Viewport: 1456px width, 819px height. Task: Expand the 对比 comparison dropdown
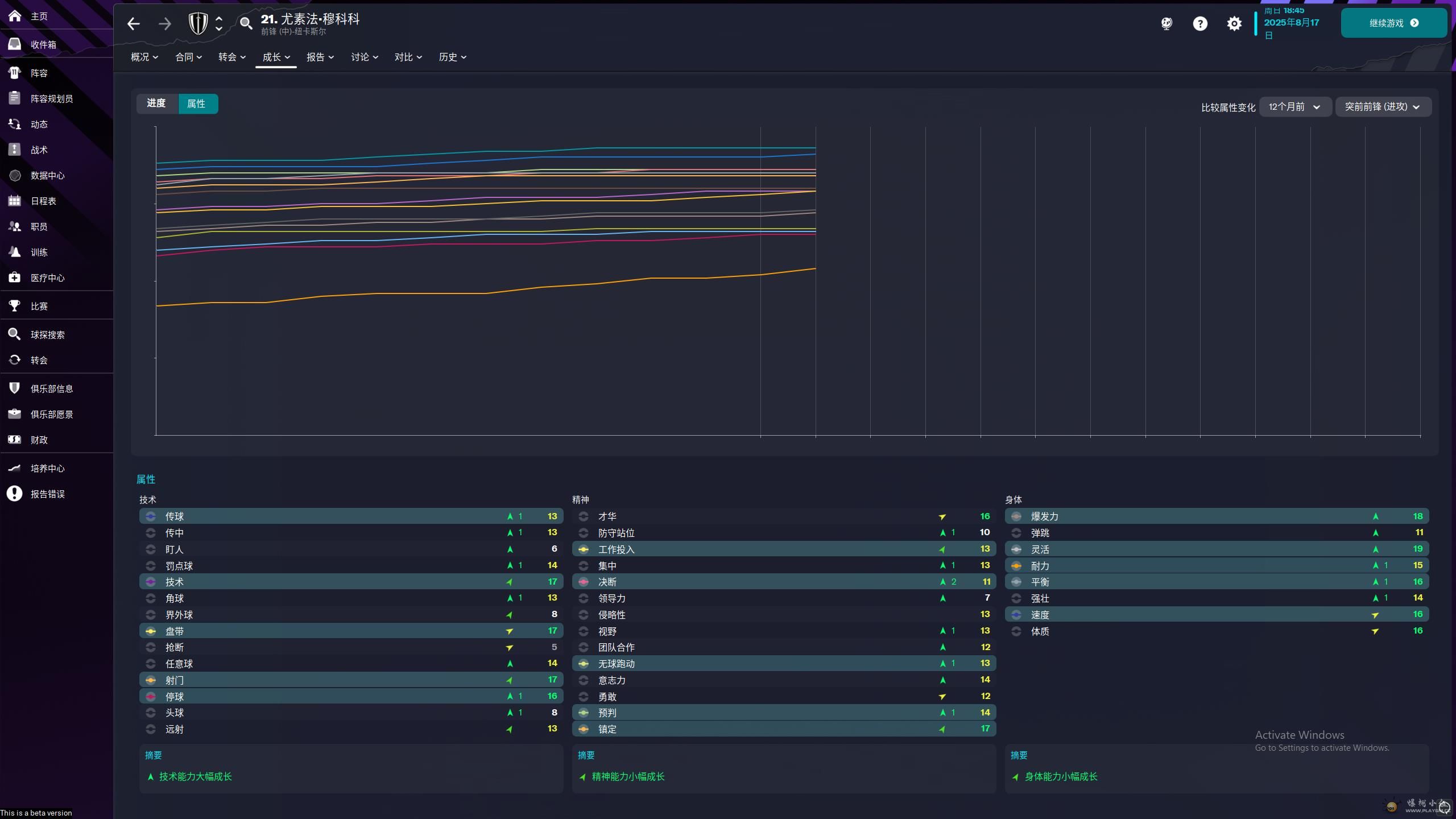point(408,57)
